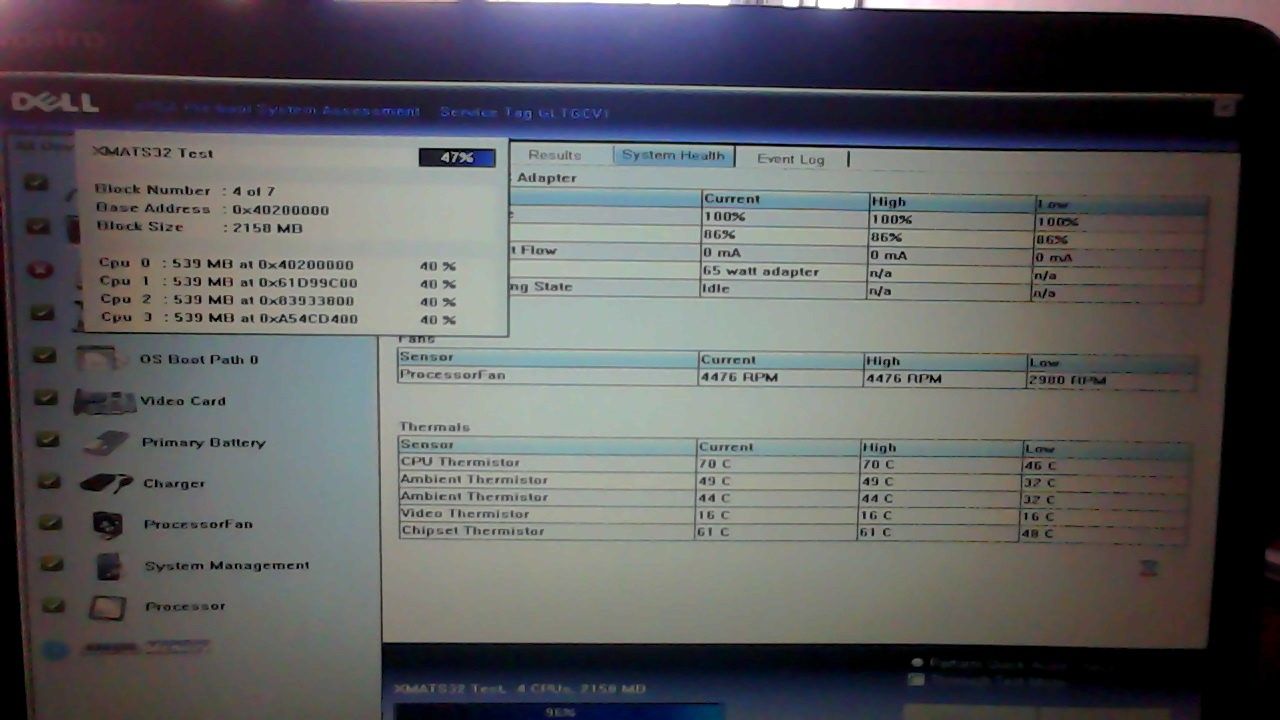
Task: Enable the Thorough Test Mode checkbox
Action: coord(917,677)
